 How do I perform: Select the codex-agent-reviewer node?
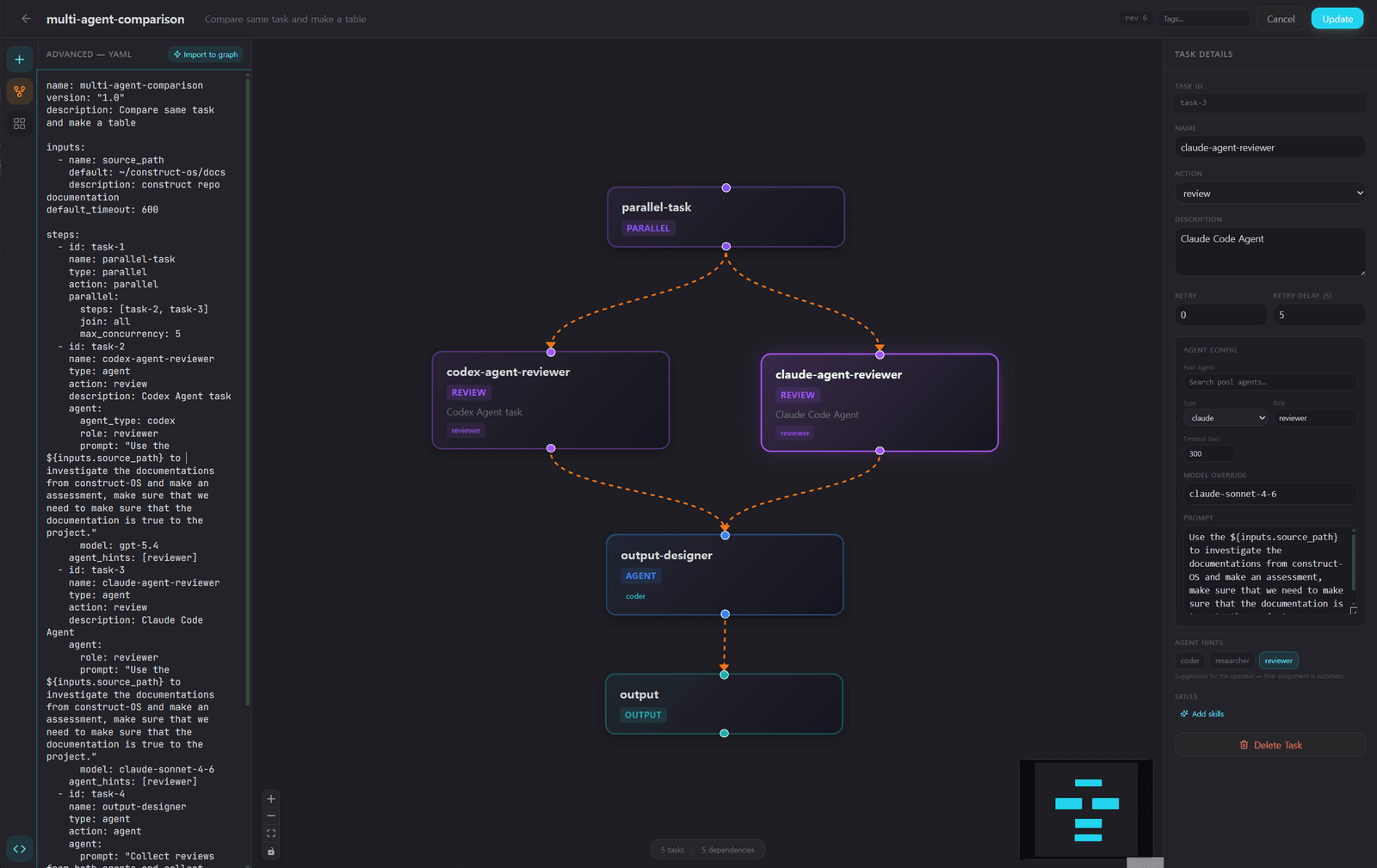click(x=551, y=400)
